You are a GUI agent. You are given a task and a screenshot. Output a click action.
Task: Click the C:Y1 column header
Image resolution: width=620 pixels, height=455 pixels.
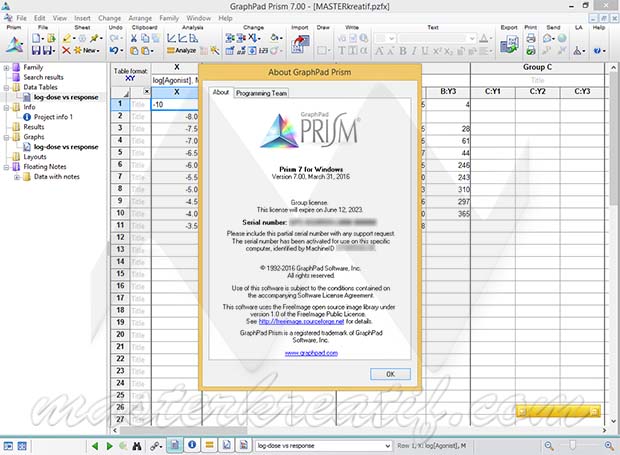[493, 91]
